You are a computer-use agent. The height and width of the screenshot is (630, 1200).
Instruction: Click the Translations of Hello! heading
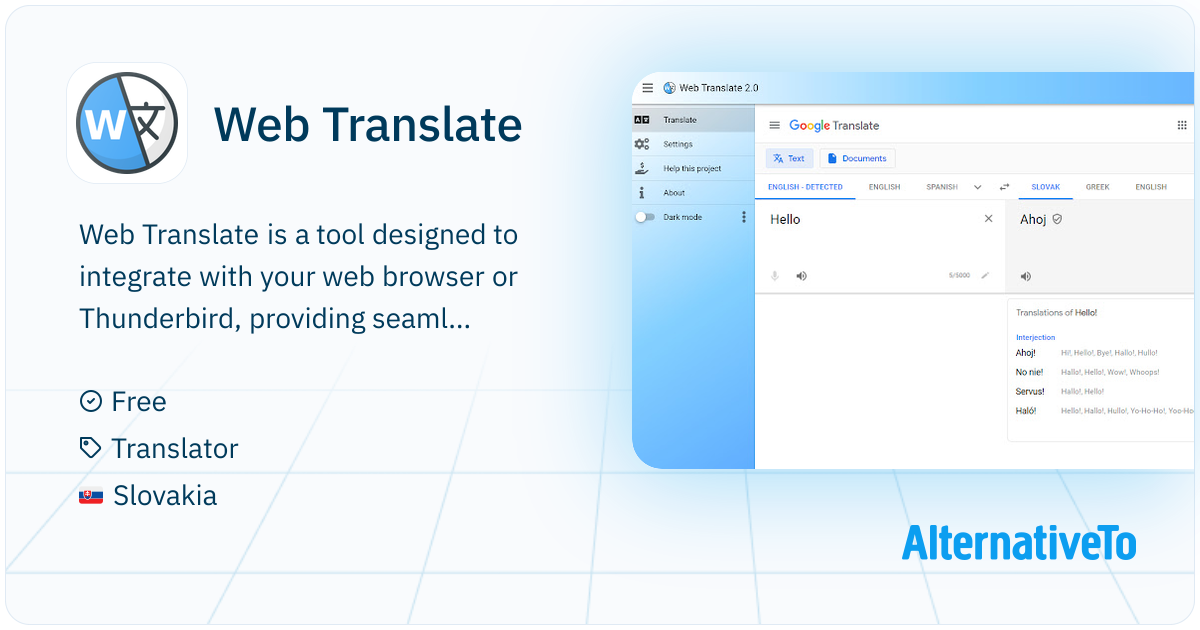pyautogui.click(x=1056, y=313)
